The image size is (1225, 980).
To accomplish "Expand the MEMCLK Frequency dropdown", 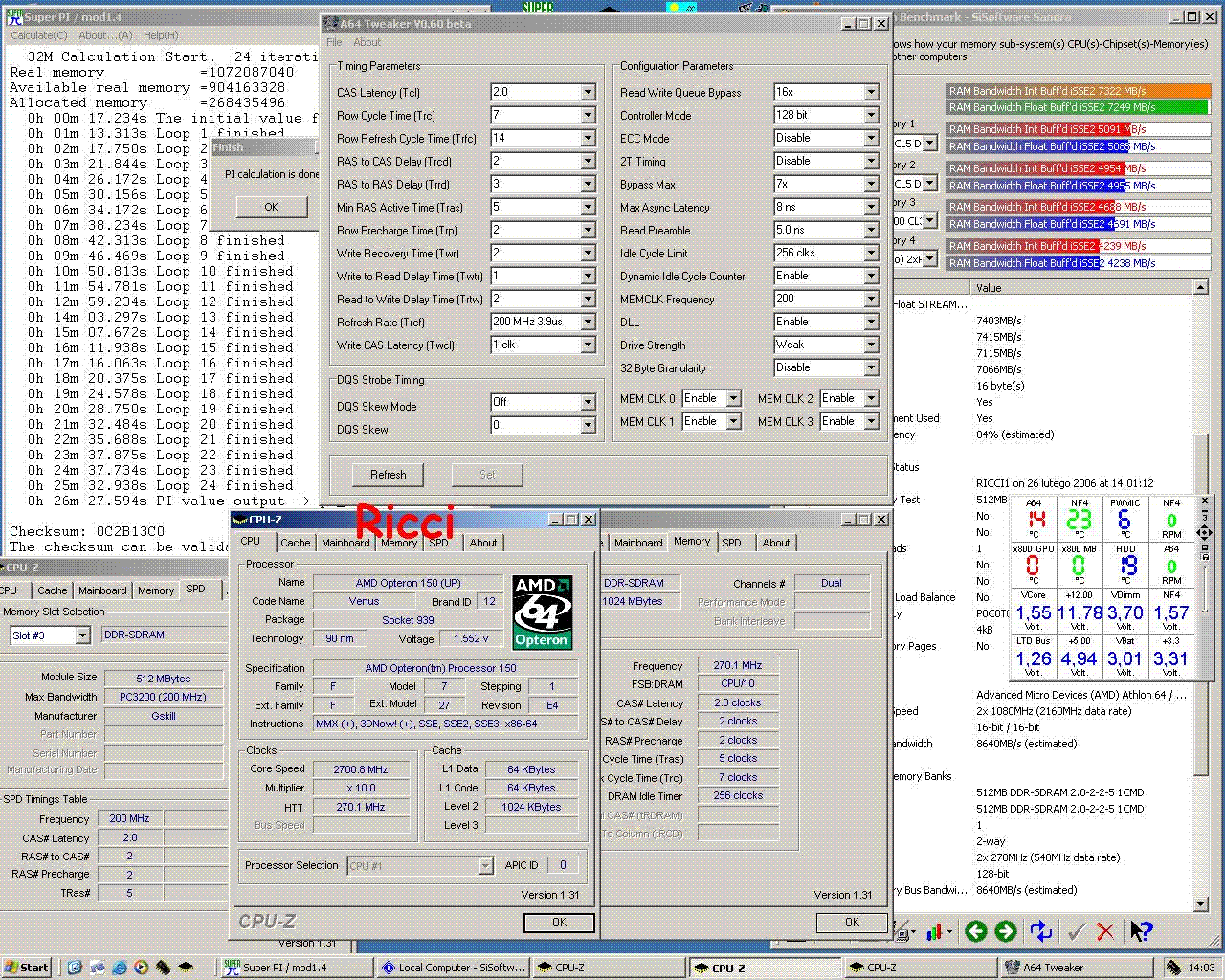I will click(x=871, y=299).
